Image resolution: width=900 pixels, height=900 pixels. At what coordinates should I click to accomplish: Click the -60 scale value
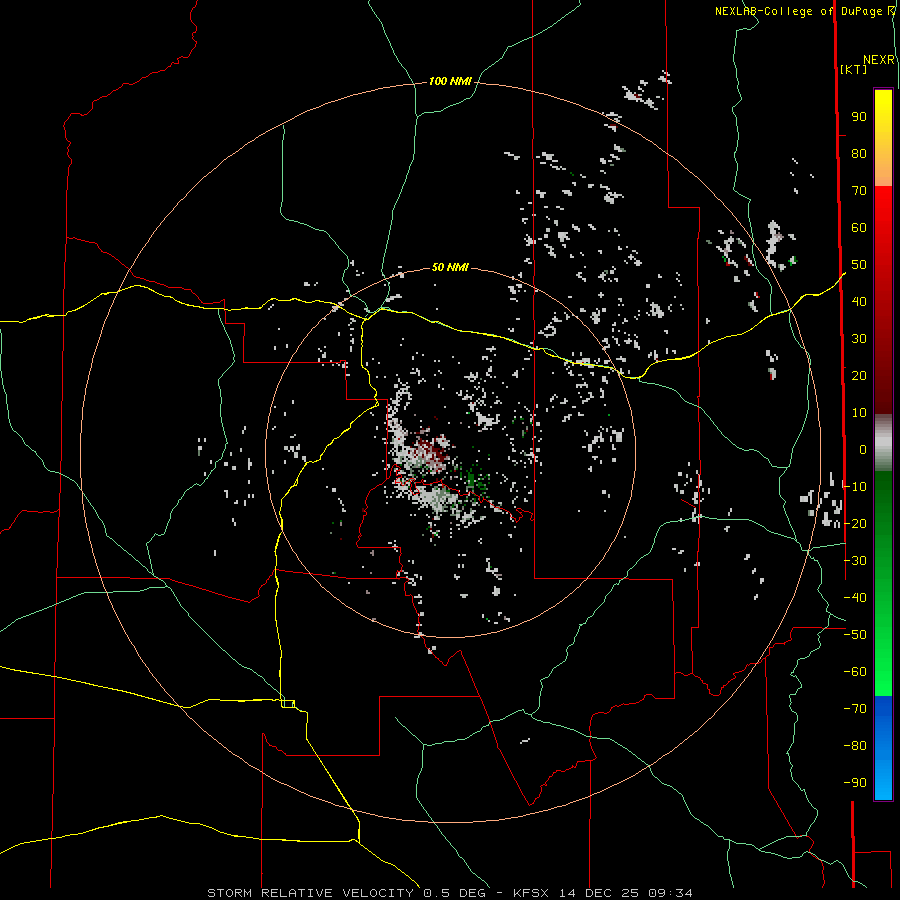point(855,672)
